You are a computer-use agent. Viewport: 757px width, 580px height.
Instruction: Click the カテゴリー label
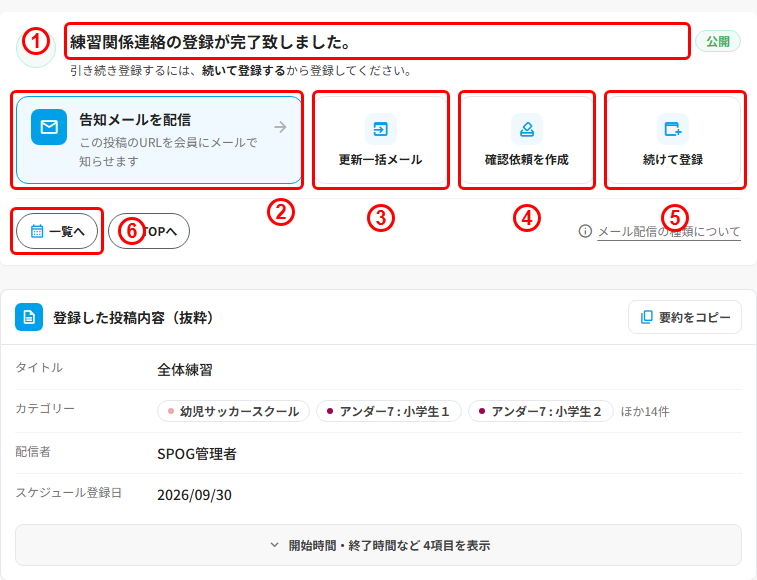tap(45, 409)
